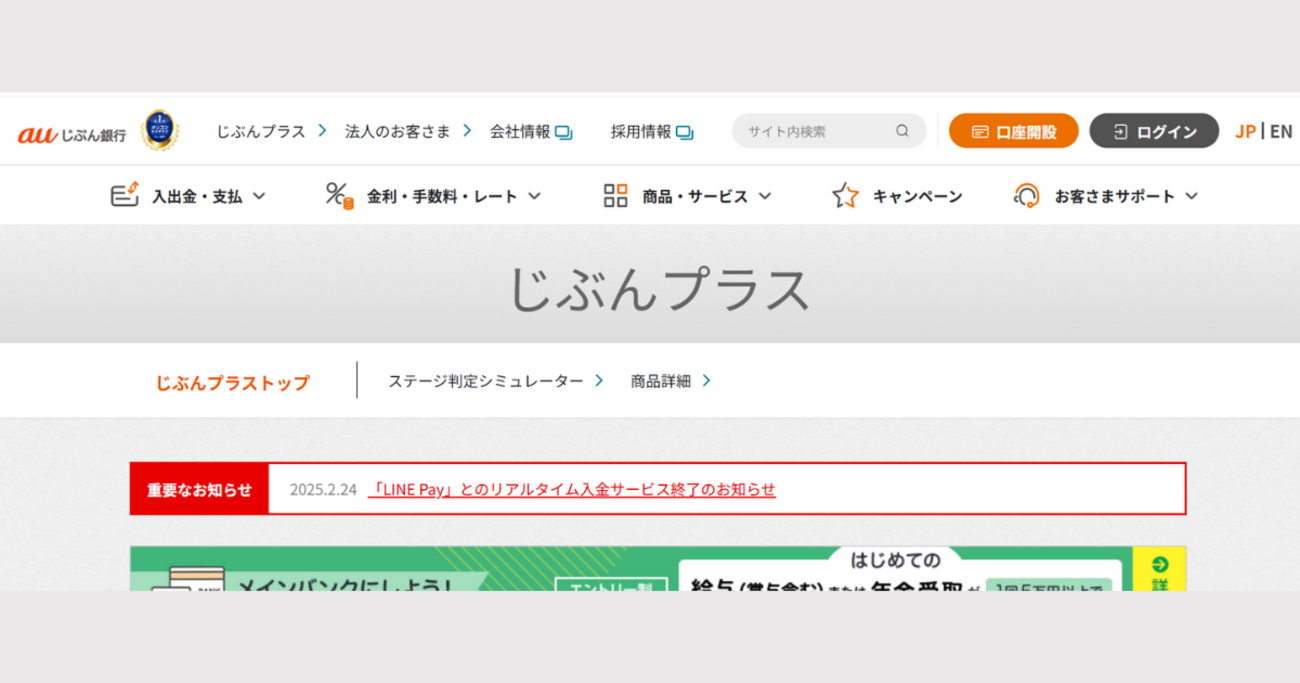Click the large じぶんプラス page heading
The width and height of the screenshot is (1300, 683).
(x=659, y=290)
